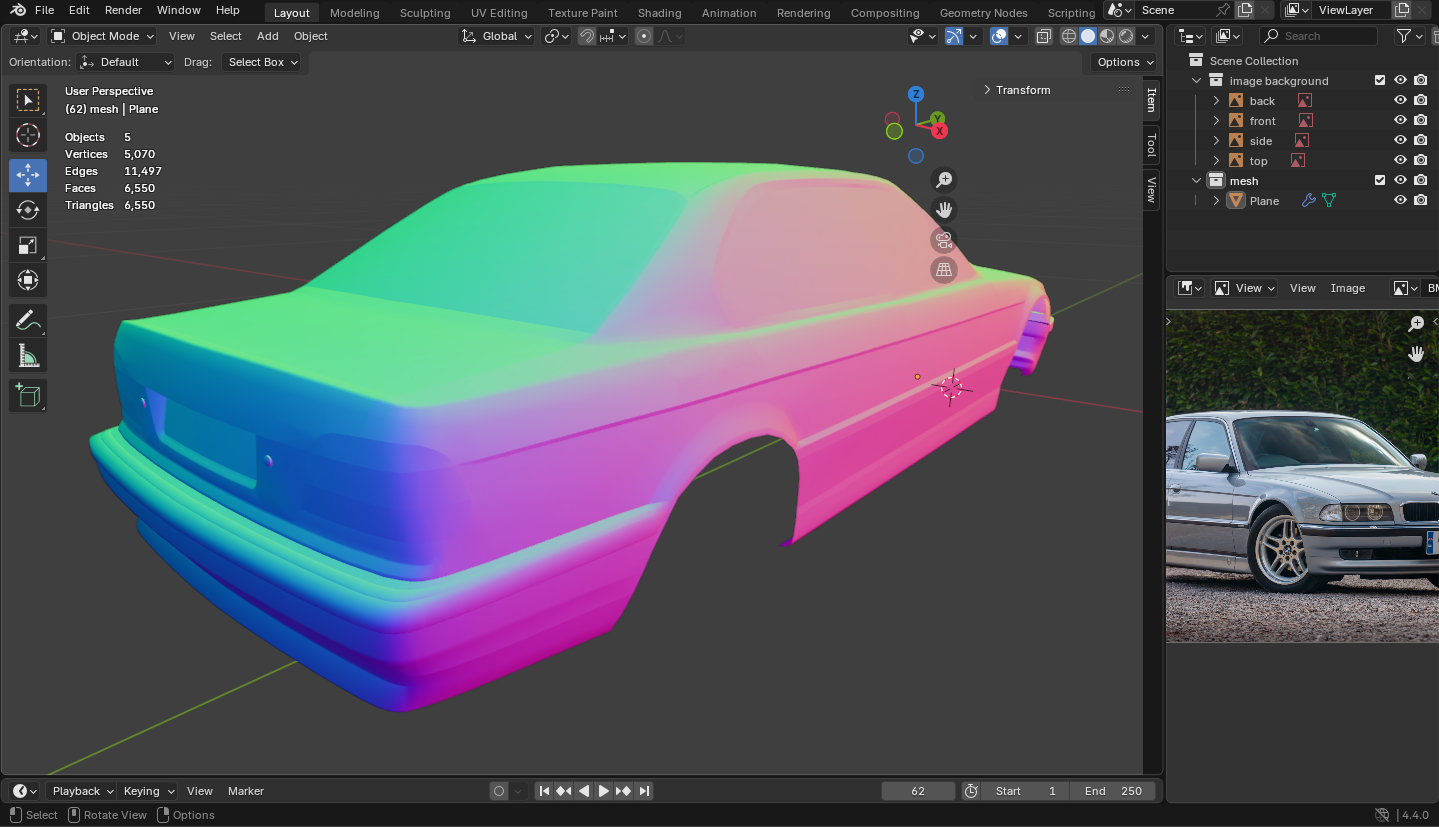This screenshot has height=827, width=1439.
Task: Switch to the Sculpting workspace tab
Action: tap(425, 13)
